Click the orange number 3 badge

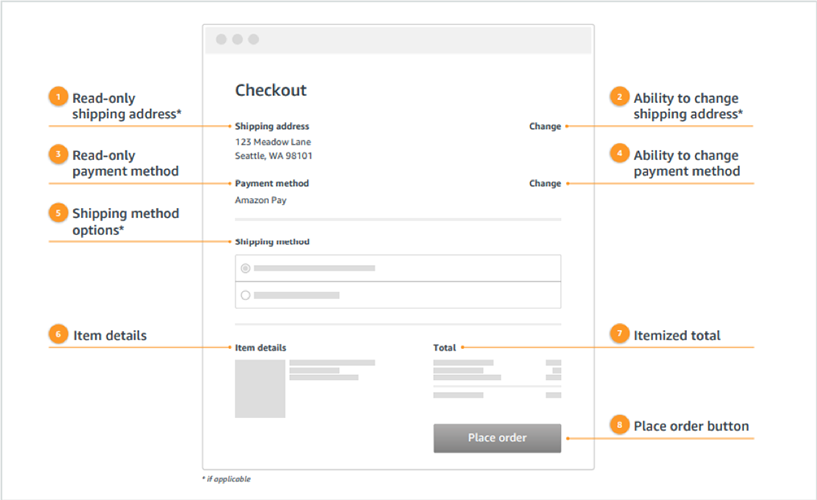pos(58,155)
